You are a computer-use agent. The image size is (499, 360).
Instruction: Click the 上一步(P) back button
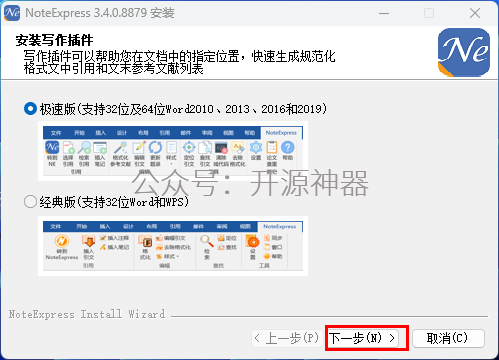[x=286, y=338]
